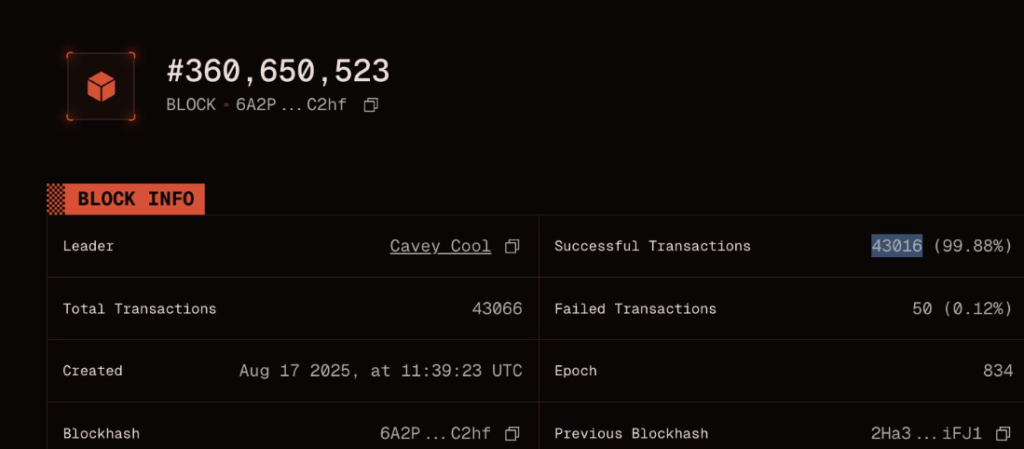Click the Leader row label
Viewport: 1024px width, 449px height.
[x=87, y=246]
